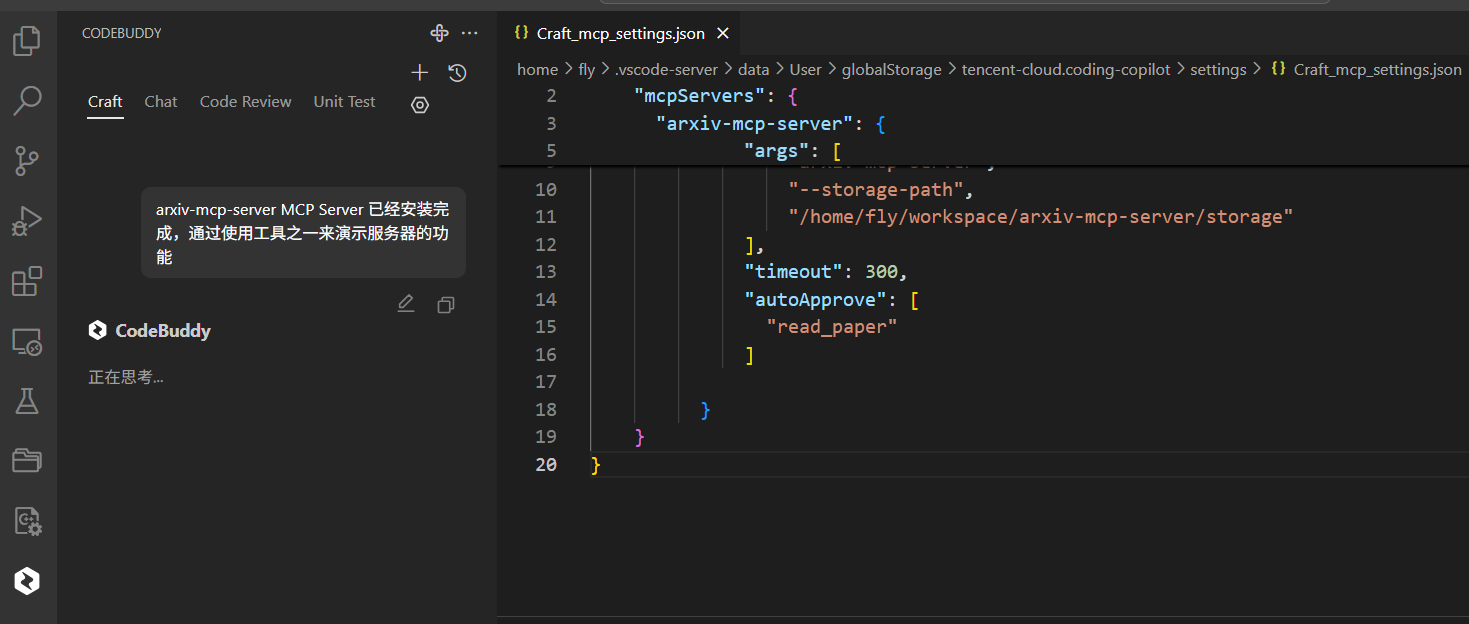Click the User breadcrumb segment

pyautogui.click(x=805, y=69)
